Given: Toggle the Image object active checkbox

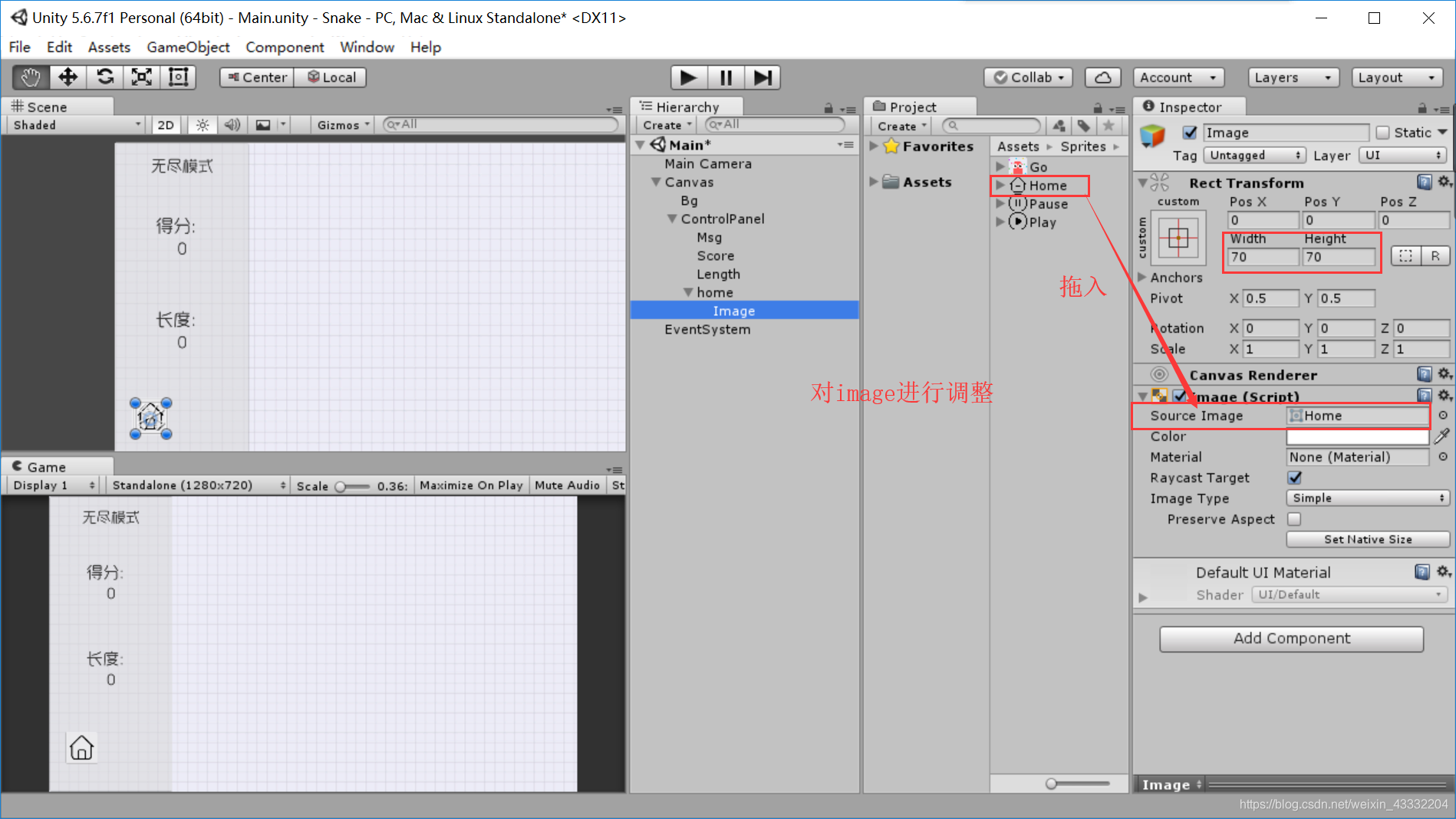Looking at the screenshot, I should (1190, 133).
